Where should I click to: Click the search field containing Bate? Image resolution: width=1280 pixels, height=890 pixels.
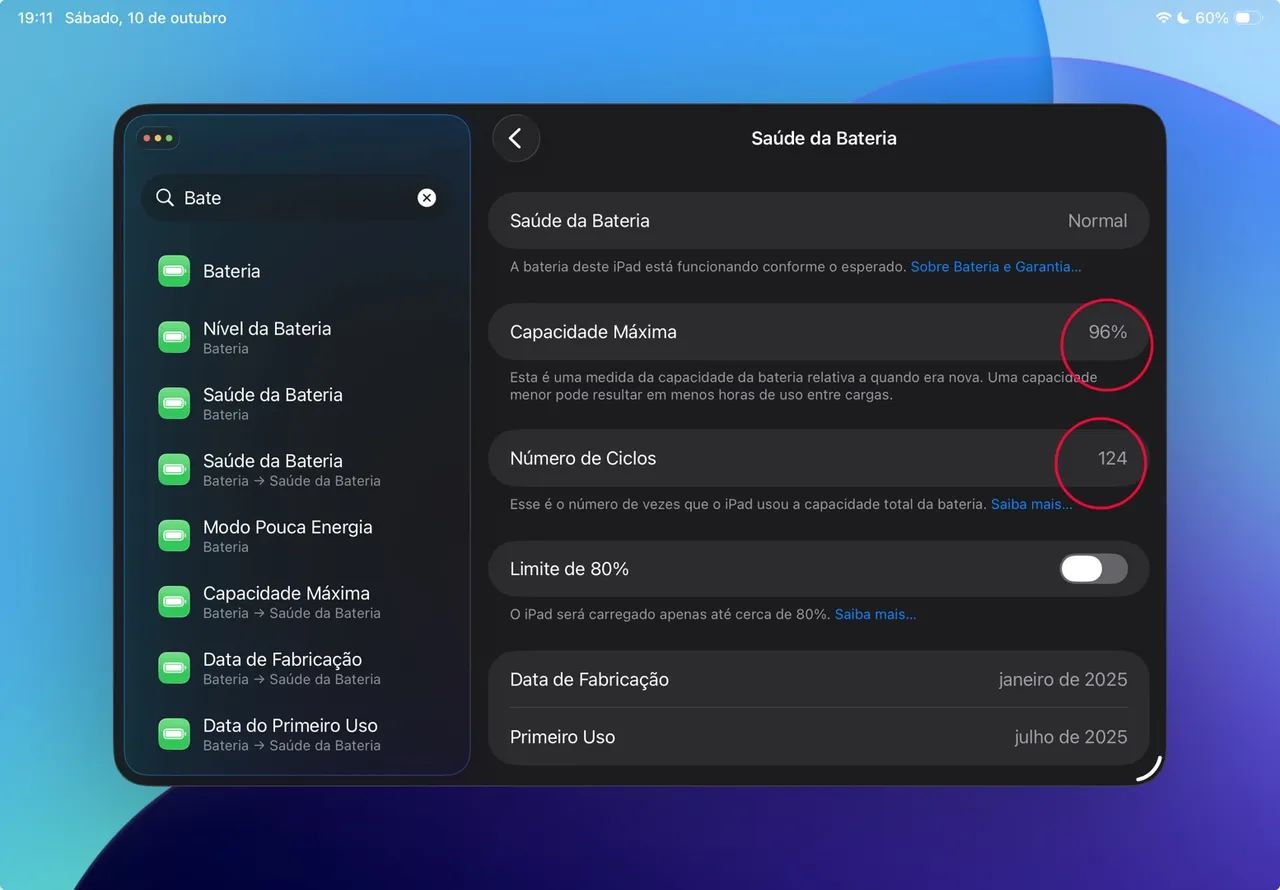pos(297,198)
